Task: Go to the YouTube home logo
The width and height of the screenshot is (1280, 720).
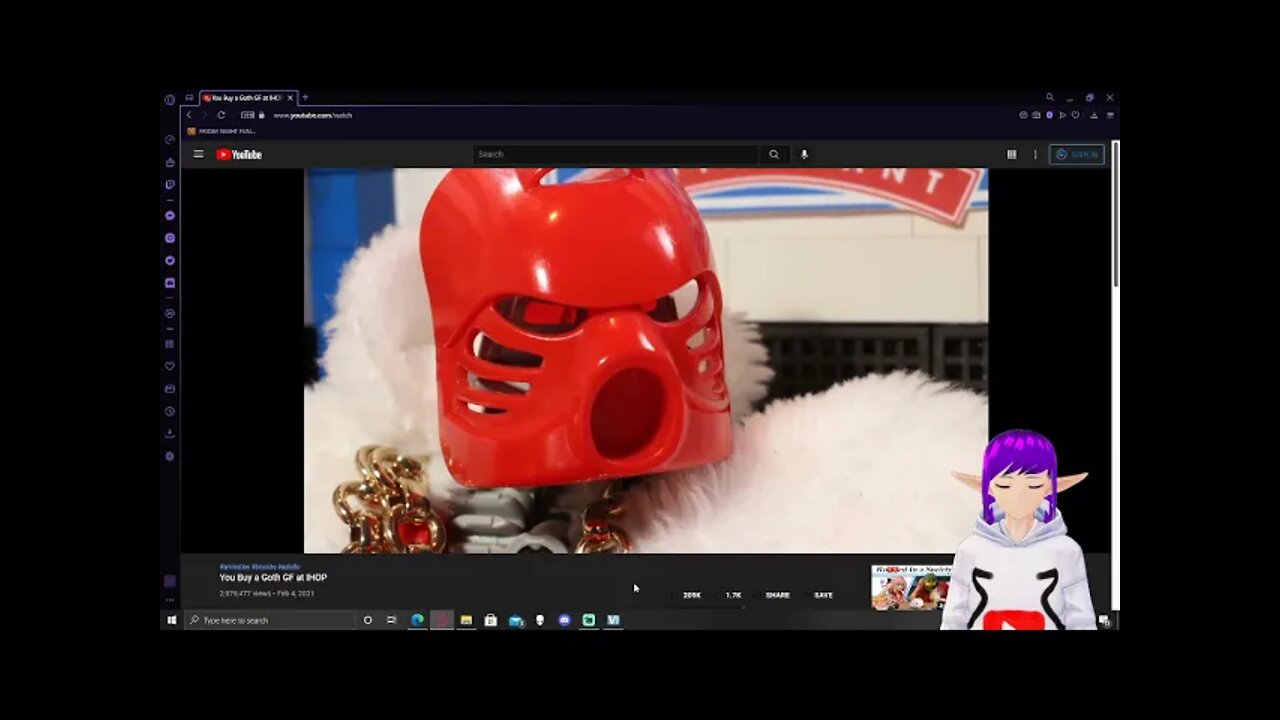Action: pos(239,154)
